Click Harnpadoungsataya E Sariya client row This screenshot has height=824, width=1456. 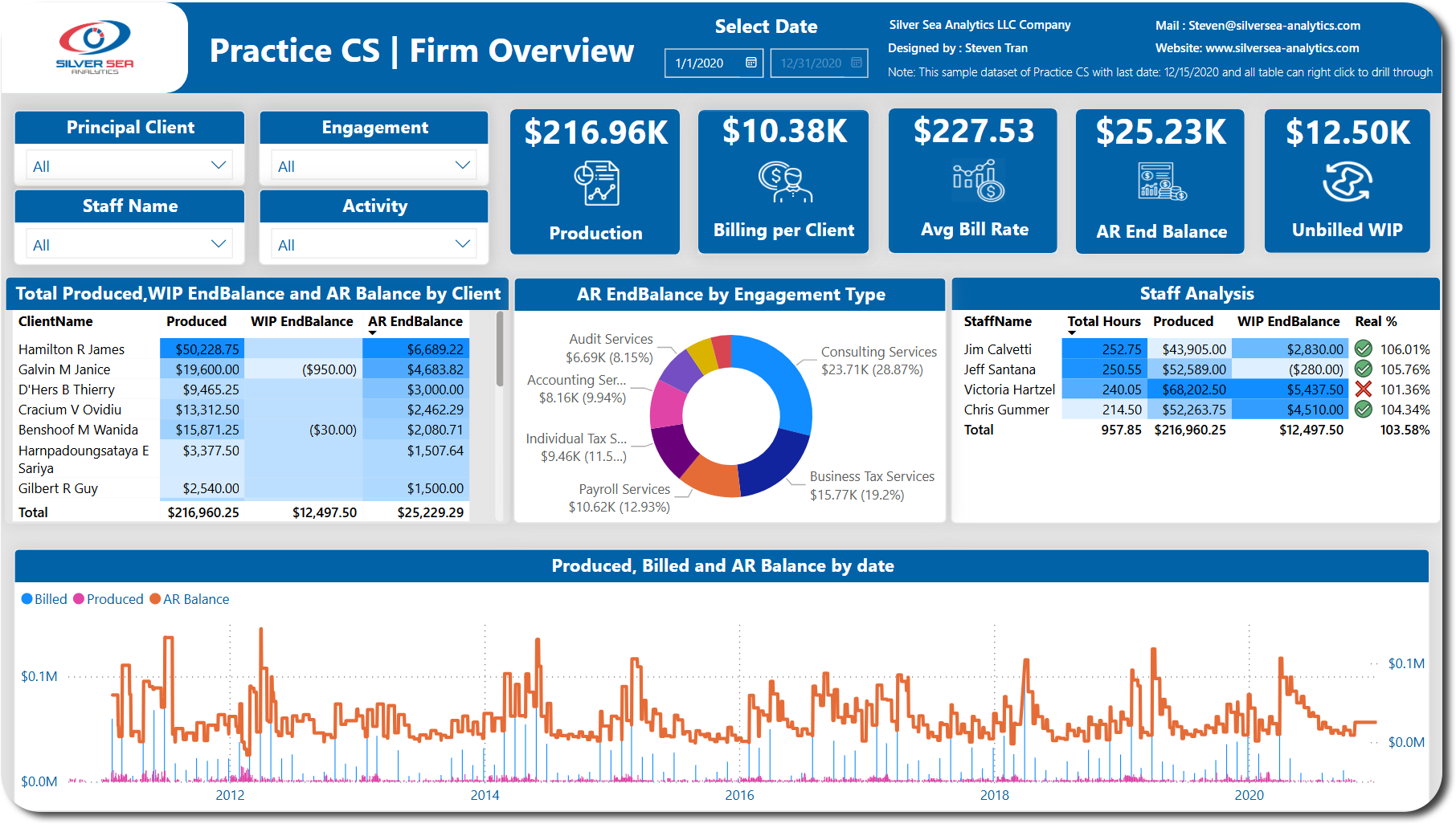coord(243,459)
